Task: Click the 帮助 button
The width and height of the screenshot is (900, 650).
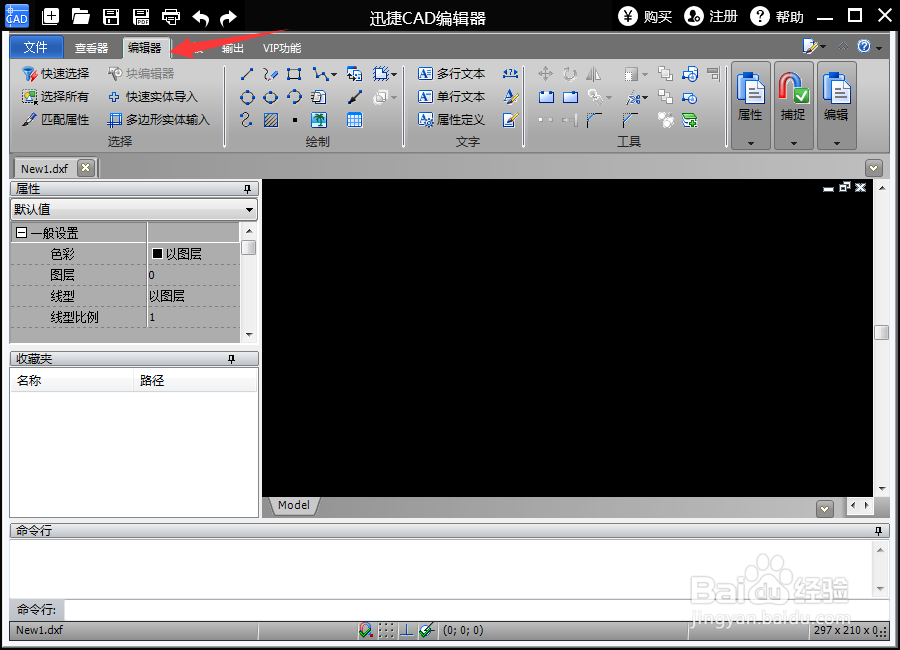Action: (777, 17)
